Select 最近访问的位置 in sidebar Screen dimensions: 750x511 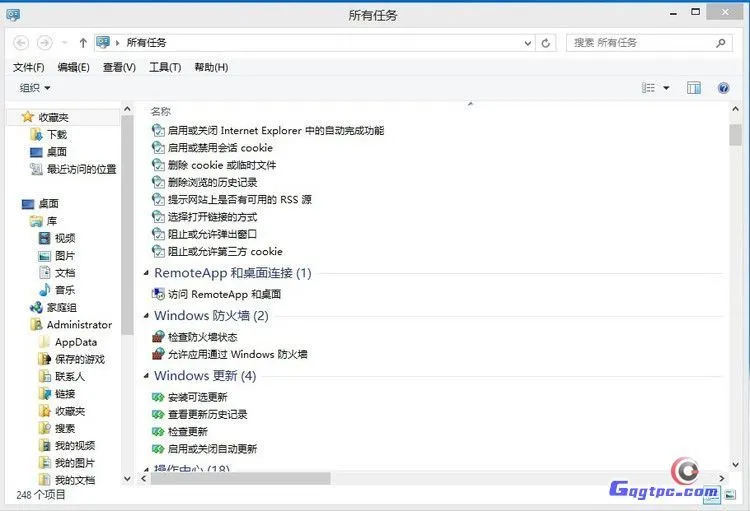click(x=82, y=169)
